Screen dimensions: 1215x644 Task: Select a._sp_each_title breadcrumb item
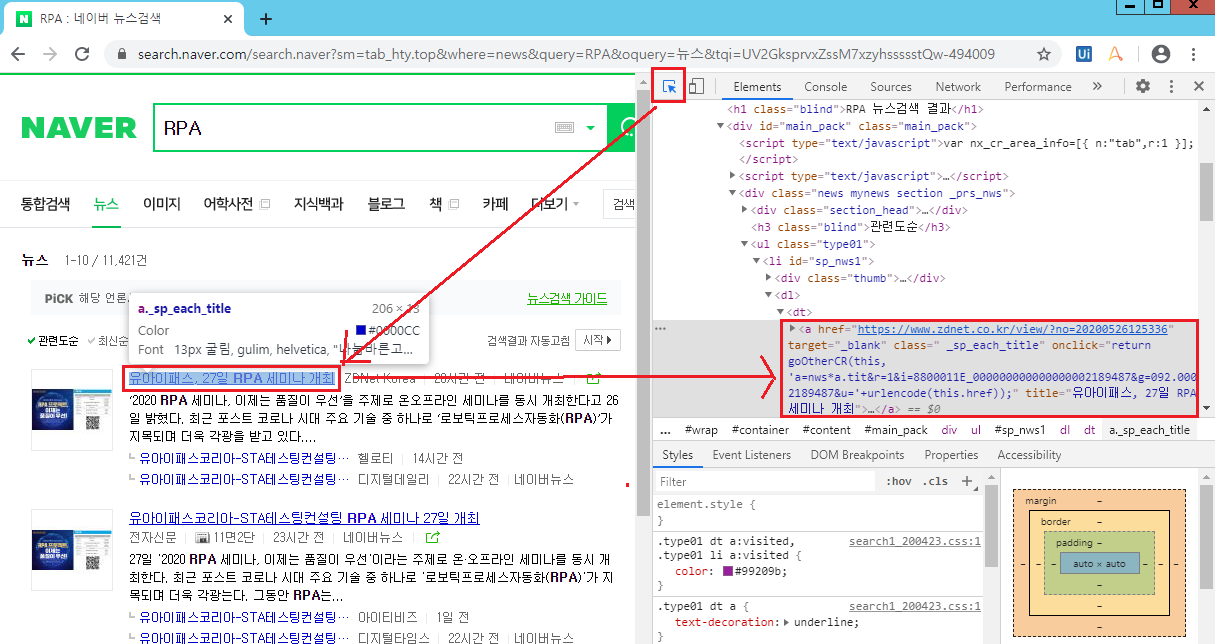click(1150, 430)
